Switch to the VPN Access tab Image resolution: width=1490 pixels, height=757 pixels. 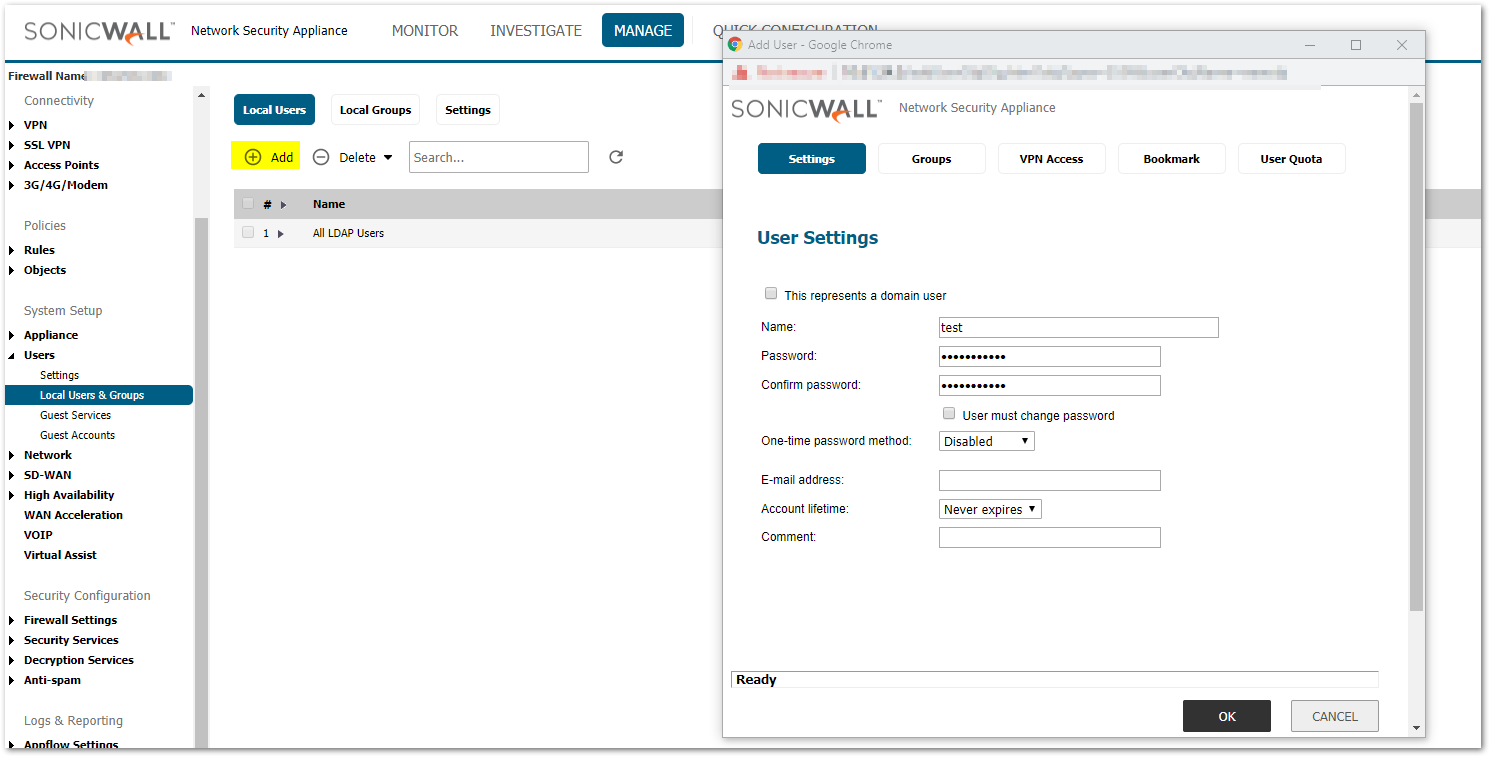(x=1051, y=159)
